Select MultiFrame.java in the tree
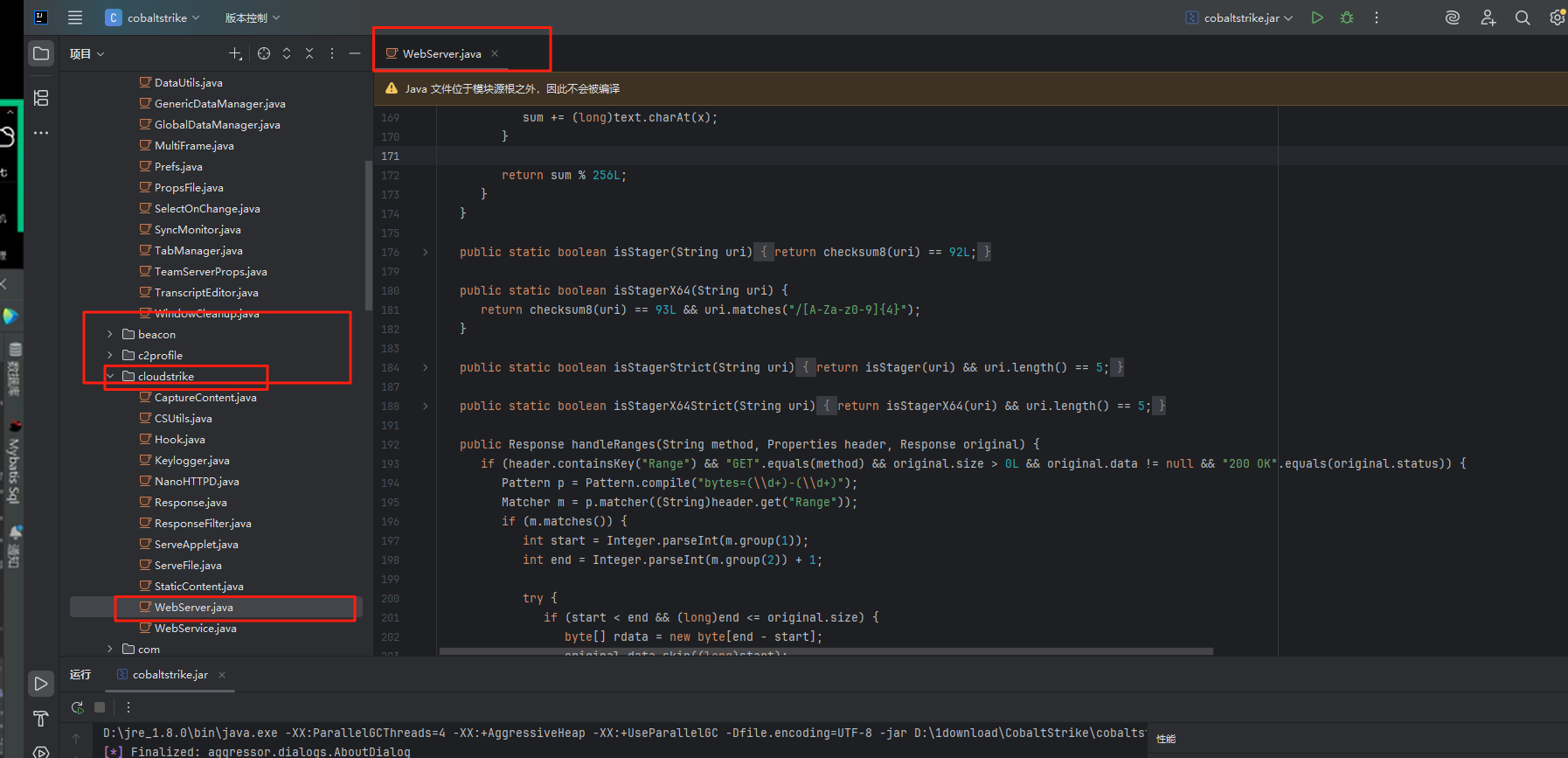Screen dimensions: 1568x758 194,145
